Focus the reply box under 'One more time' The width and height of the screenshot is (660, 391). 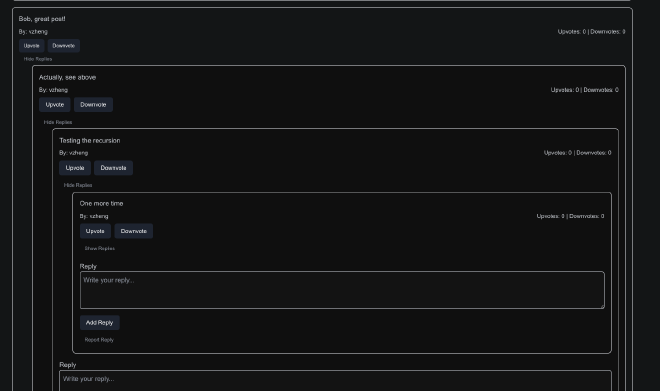[x=342, y=290]
